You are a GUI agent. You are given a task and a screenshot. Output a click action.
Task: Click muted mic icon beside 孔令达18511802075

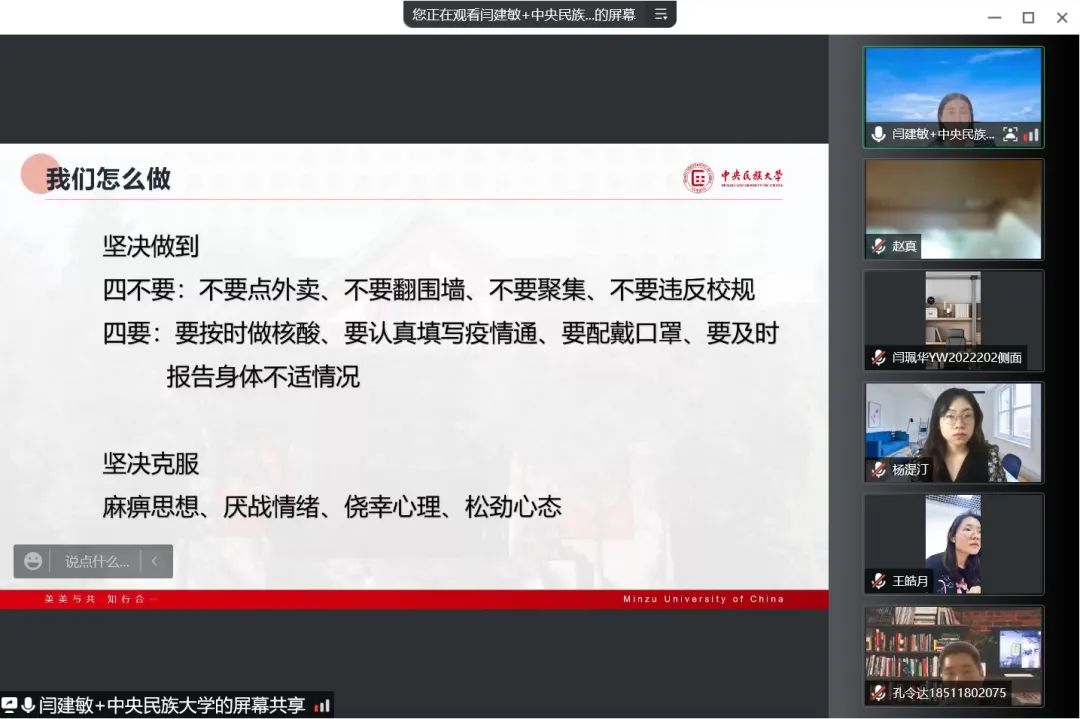tap(878, 693)
